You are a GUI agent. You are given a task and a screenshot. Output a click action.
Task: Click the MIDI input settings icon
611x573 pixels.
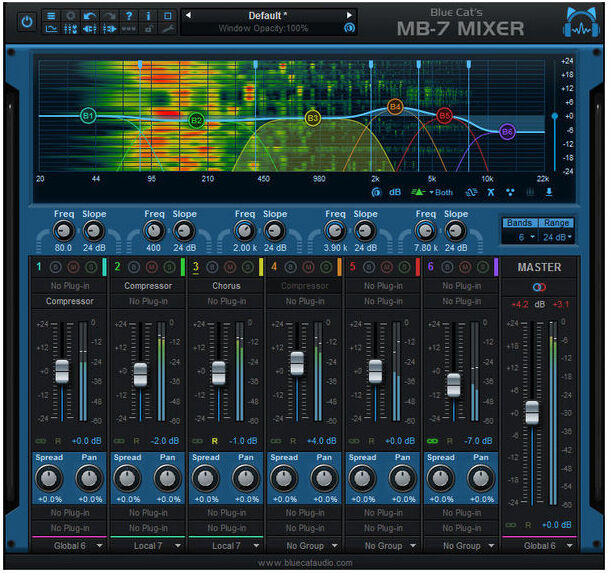pos(90,29)
